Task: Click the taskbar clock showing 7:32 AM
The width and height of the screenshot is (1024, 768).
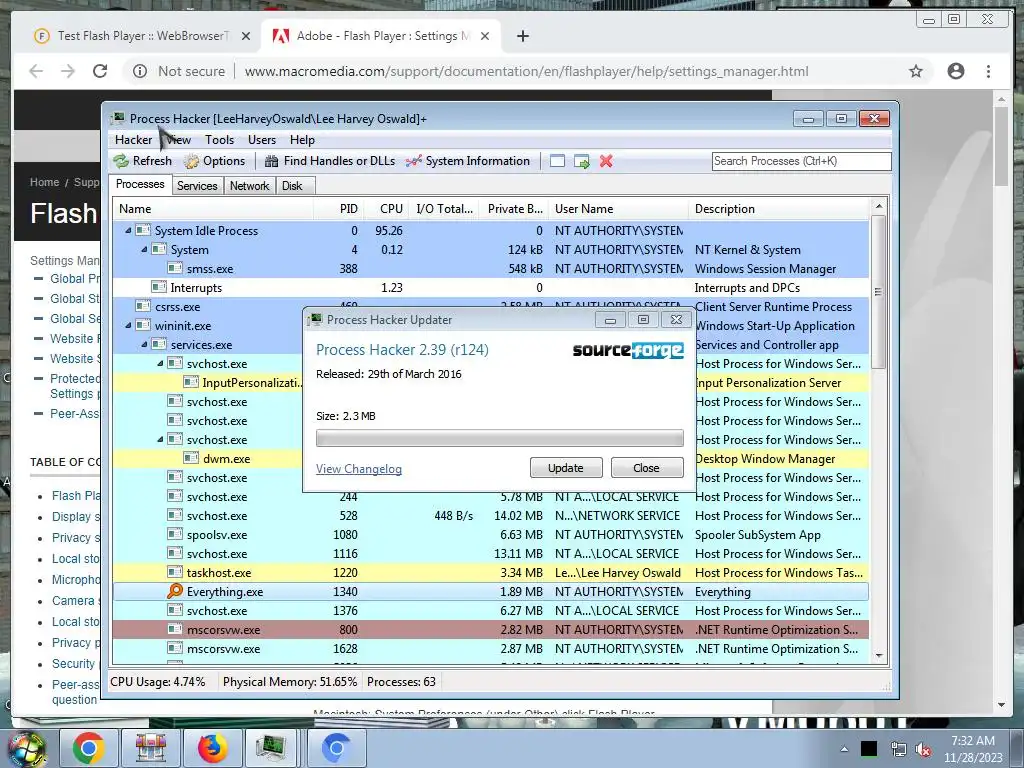Action: point(972,749)
